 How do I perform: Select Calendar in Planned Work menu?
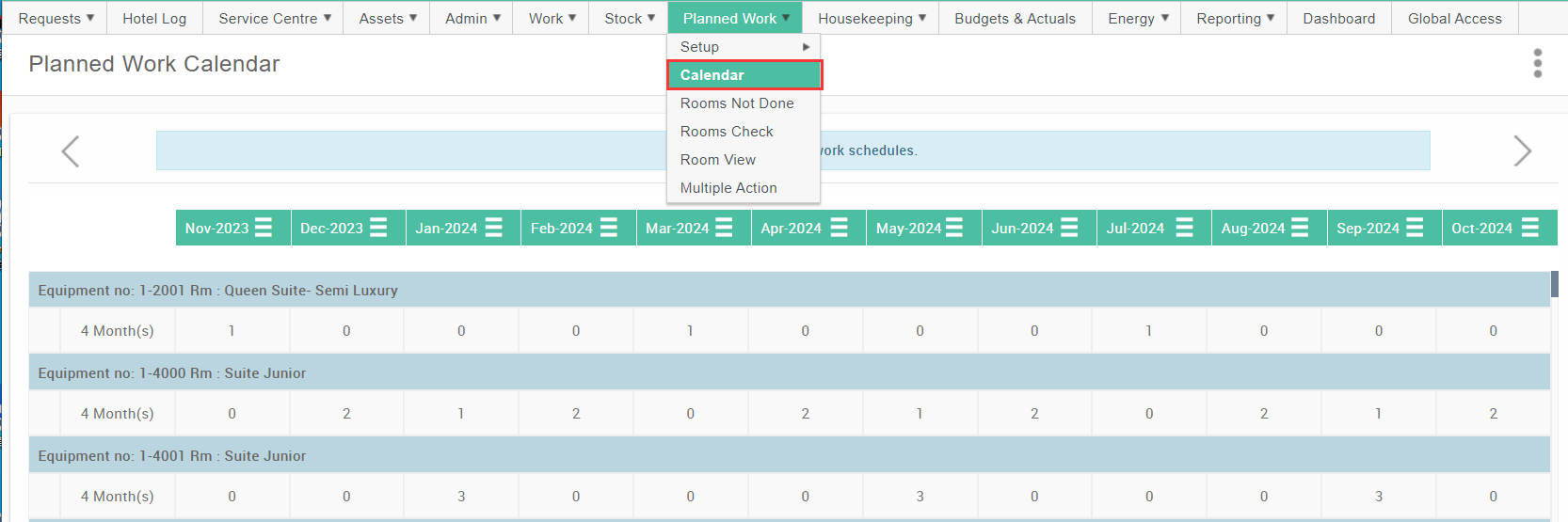[744, 74]
